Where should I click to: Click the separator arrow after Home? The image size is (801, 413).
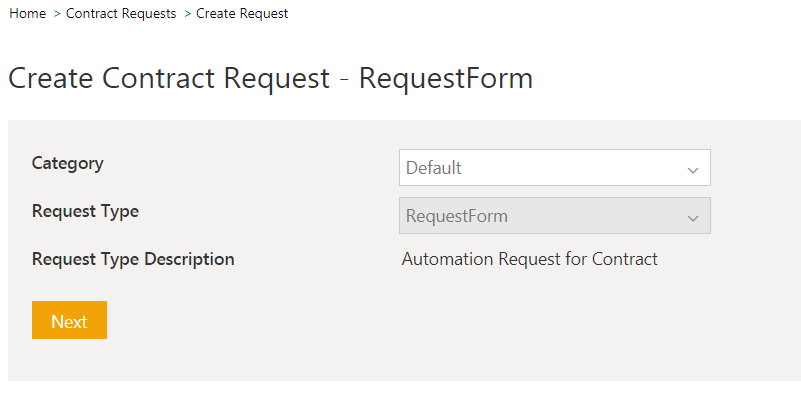pos(57,14)
